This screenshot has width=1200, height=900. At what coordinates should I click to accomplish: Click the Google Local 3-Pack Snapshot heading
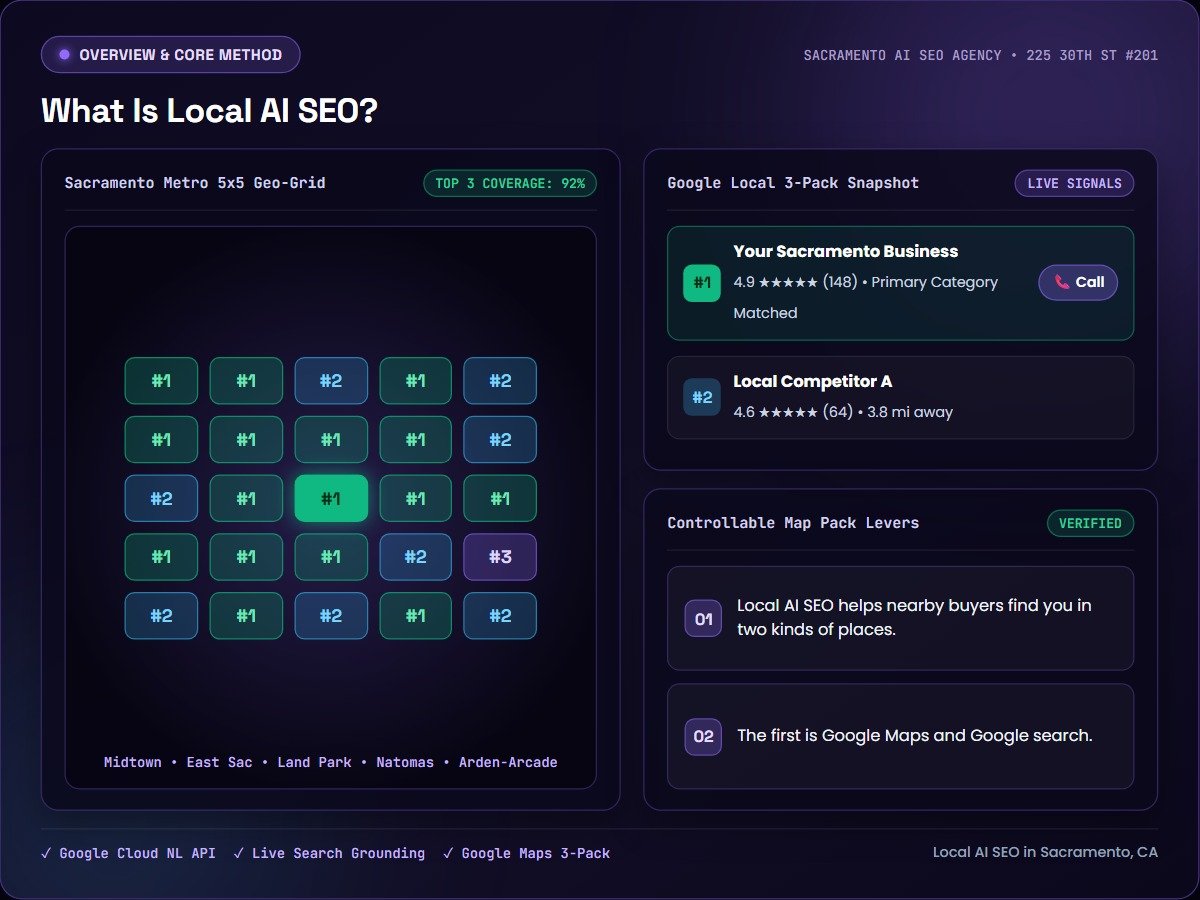[793, 183]
